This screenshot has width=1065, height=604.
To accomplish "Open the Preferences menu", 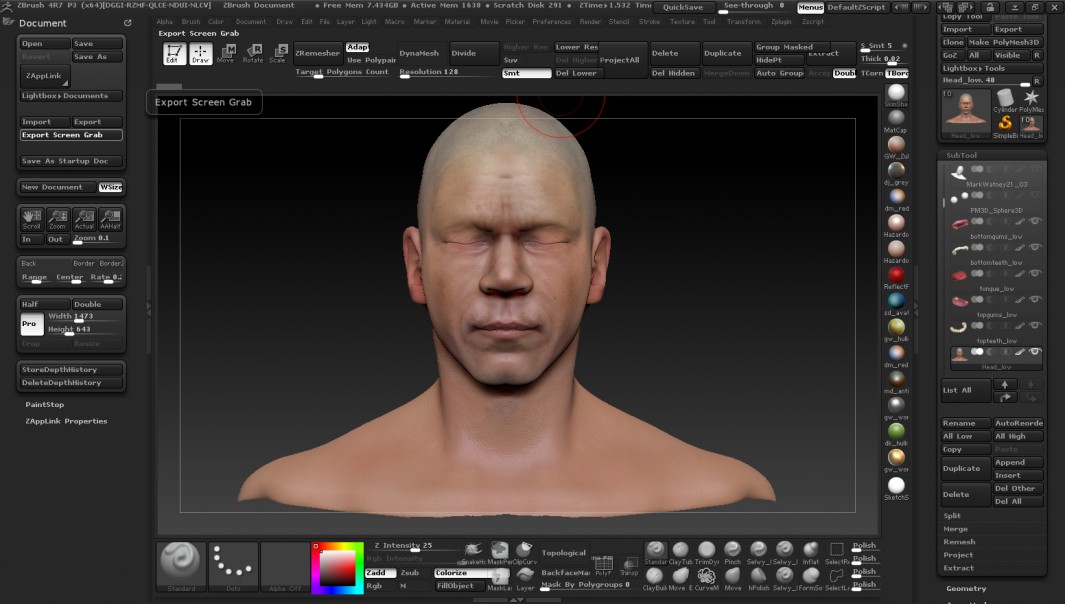I will pos(552,22).
